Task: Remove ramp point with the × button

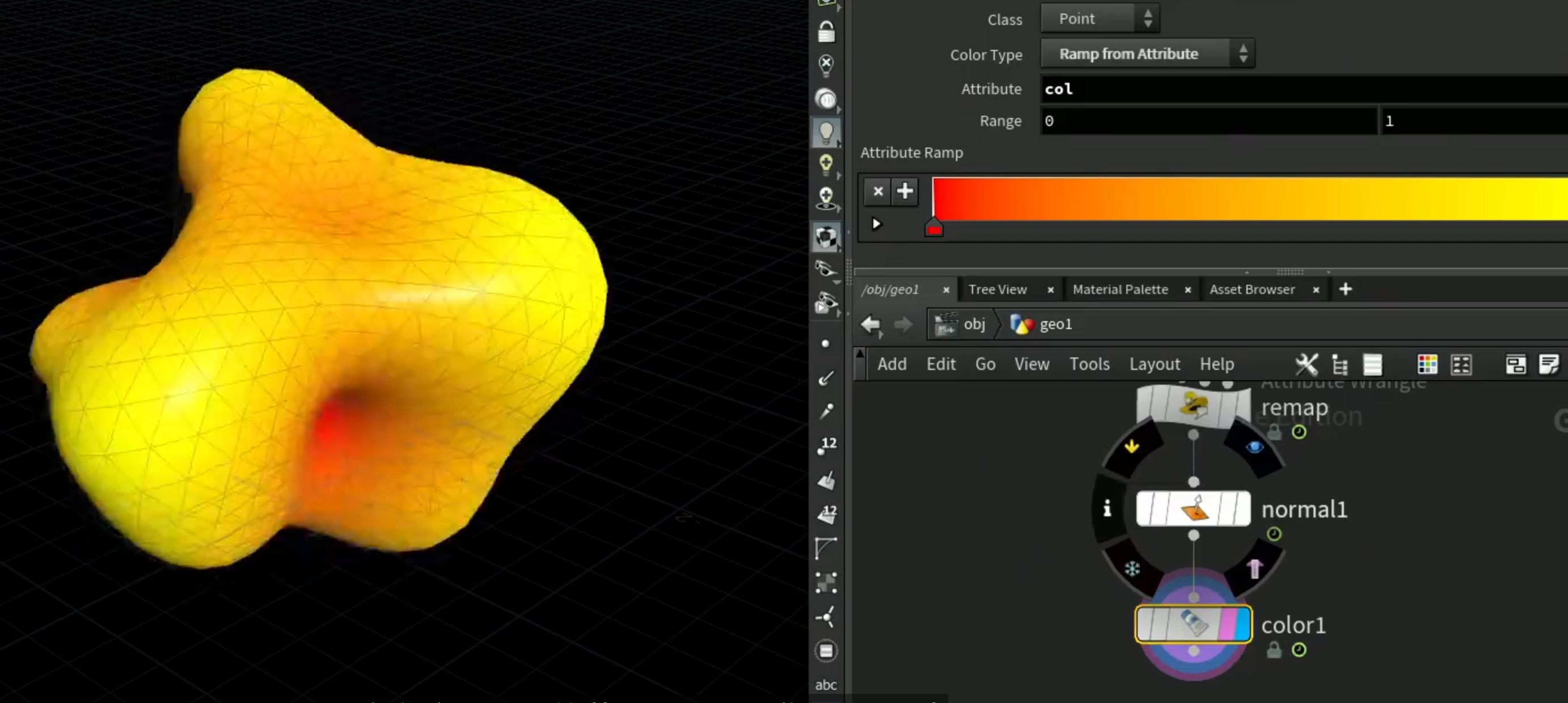Action: click(877, 191)
